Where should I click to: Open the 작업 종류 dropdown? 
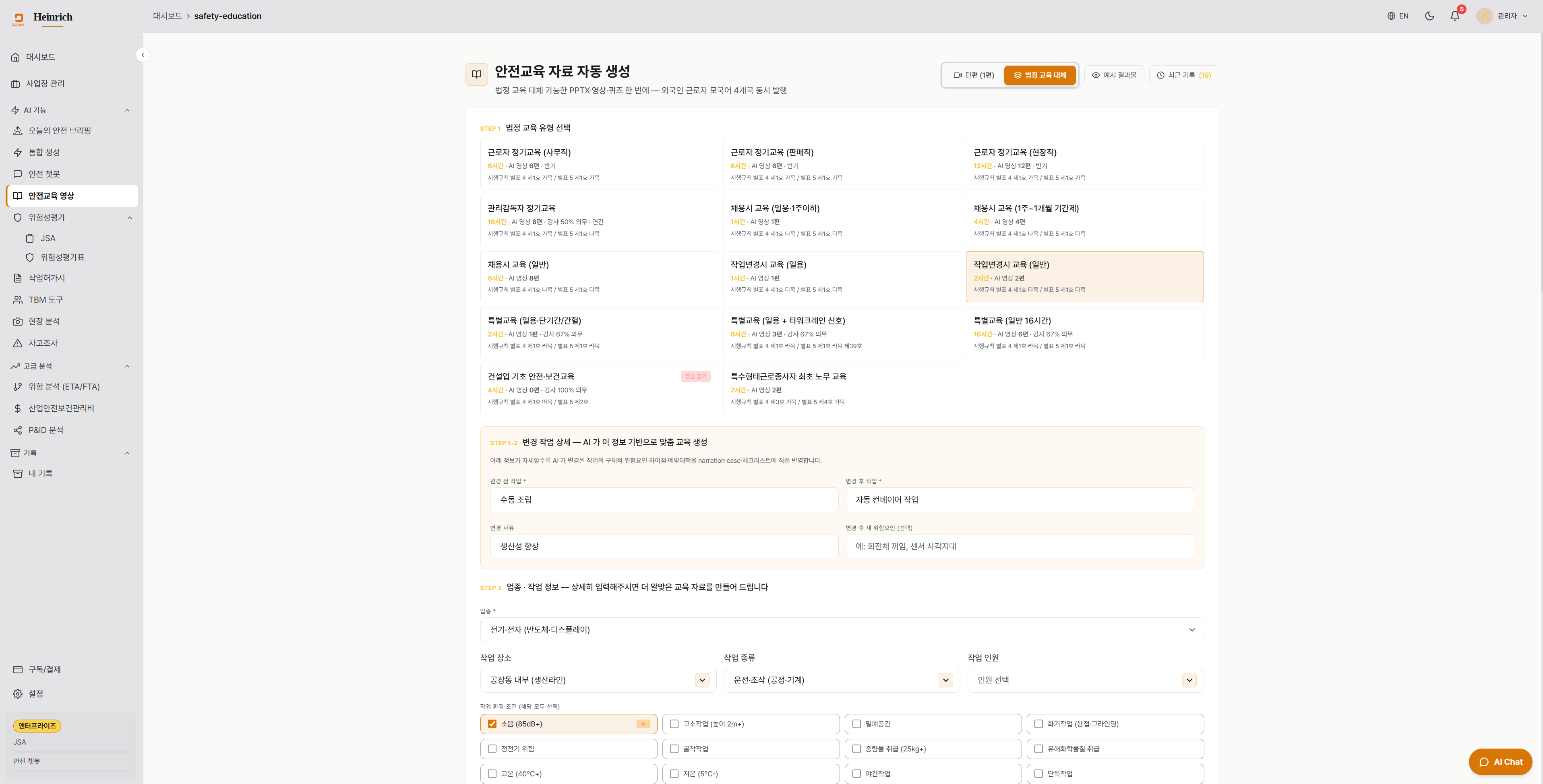(x=842, y=681)
